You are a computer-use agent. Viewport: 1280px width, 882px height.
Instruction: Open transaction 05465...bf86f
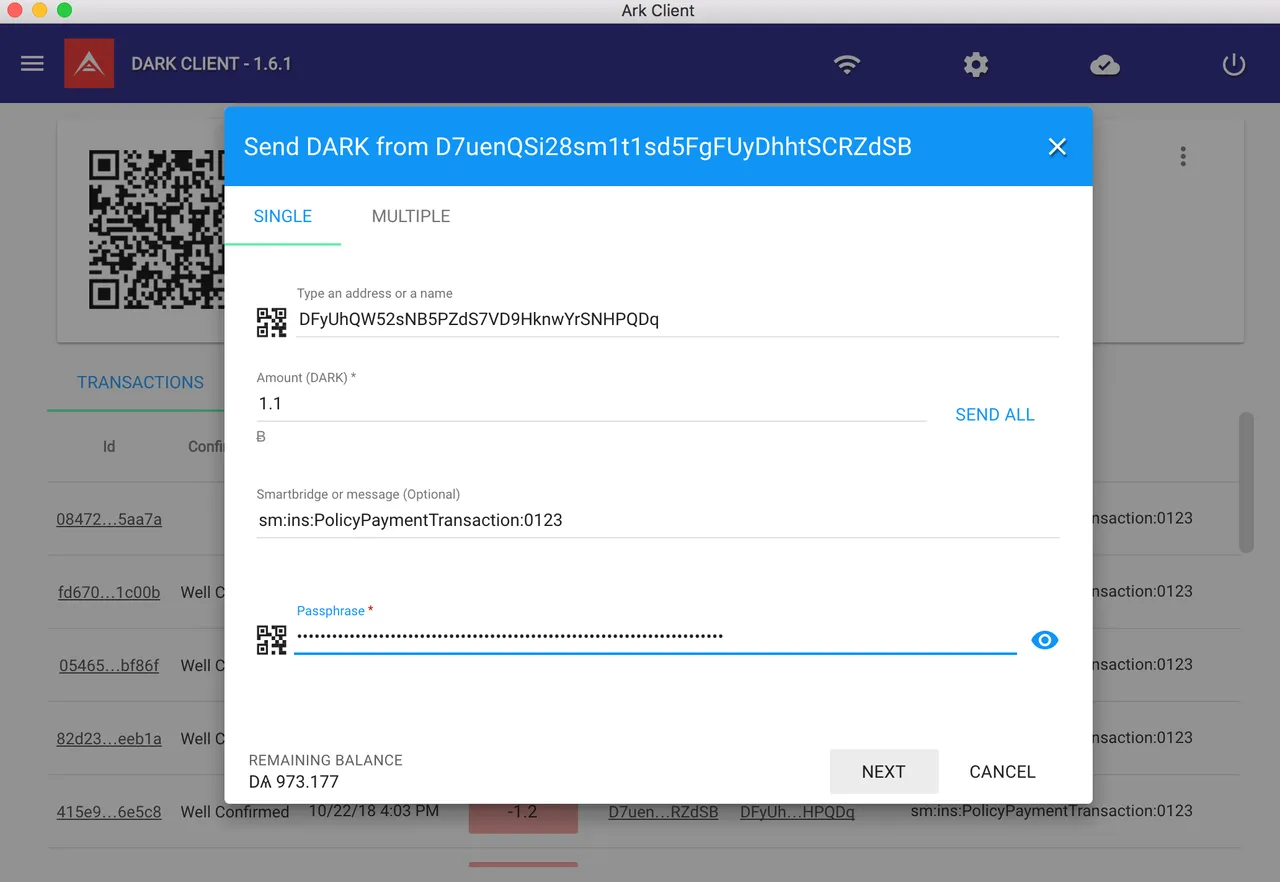pyautogui.click(x=109, y=666)
